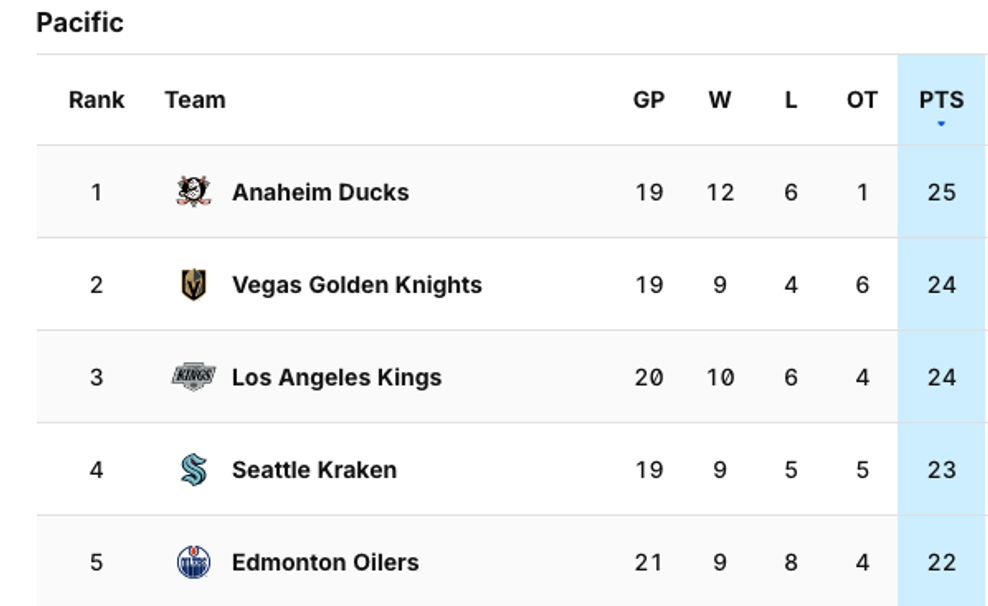Image resolution: width=988 pixels, height=606 pixels.
Task: Sort the table by OT column
Action: (862, 100)
